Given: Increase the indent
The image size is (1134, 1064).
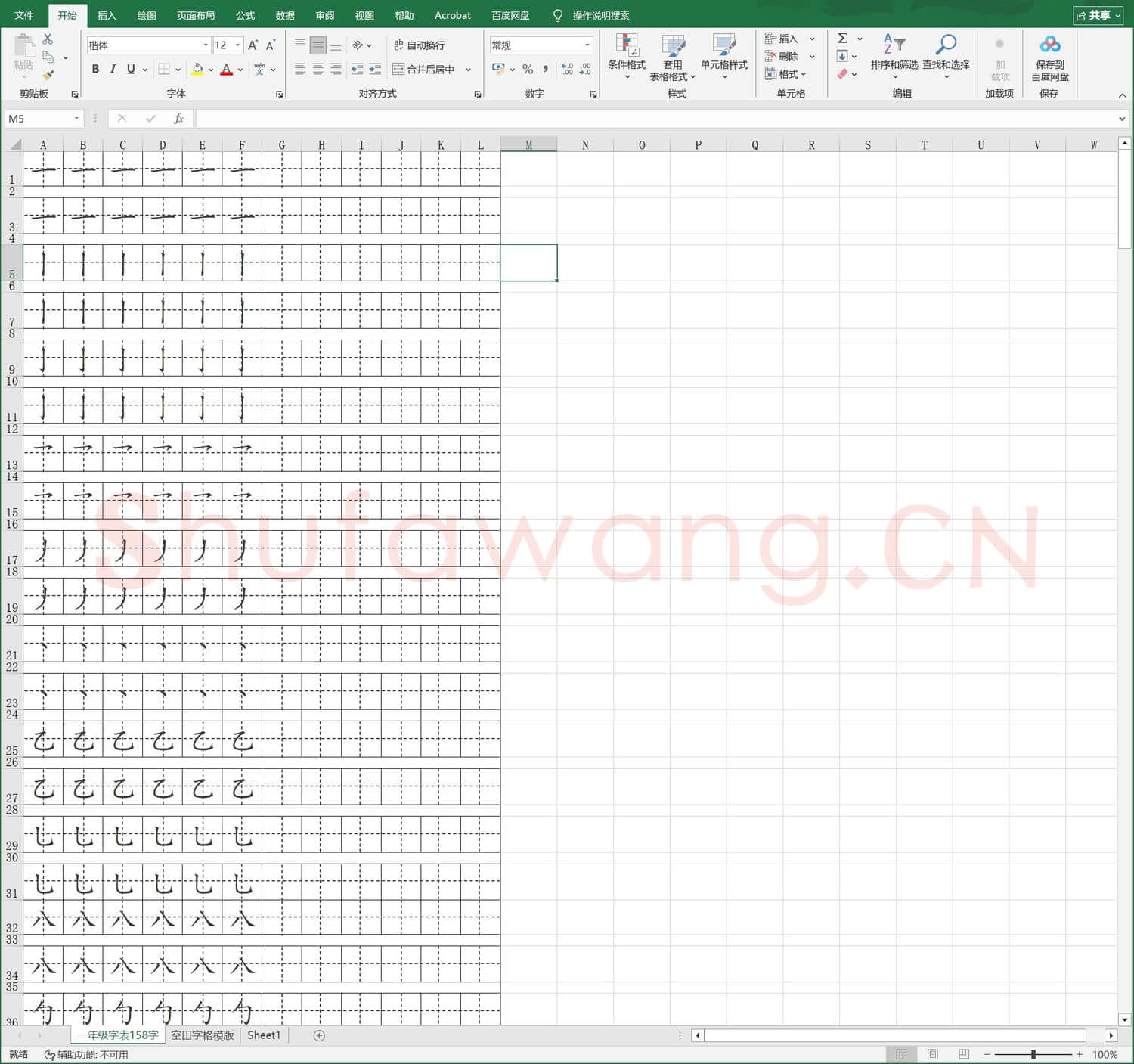Looking at the screenshot, I should (375, 69).
